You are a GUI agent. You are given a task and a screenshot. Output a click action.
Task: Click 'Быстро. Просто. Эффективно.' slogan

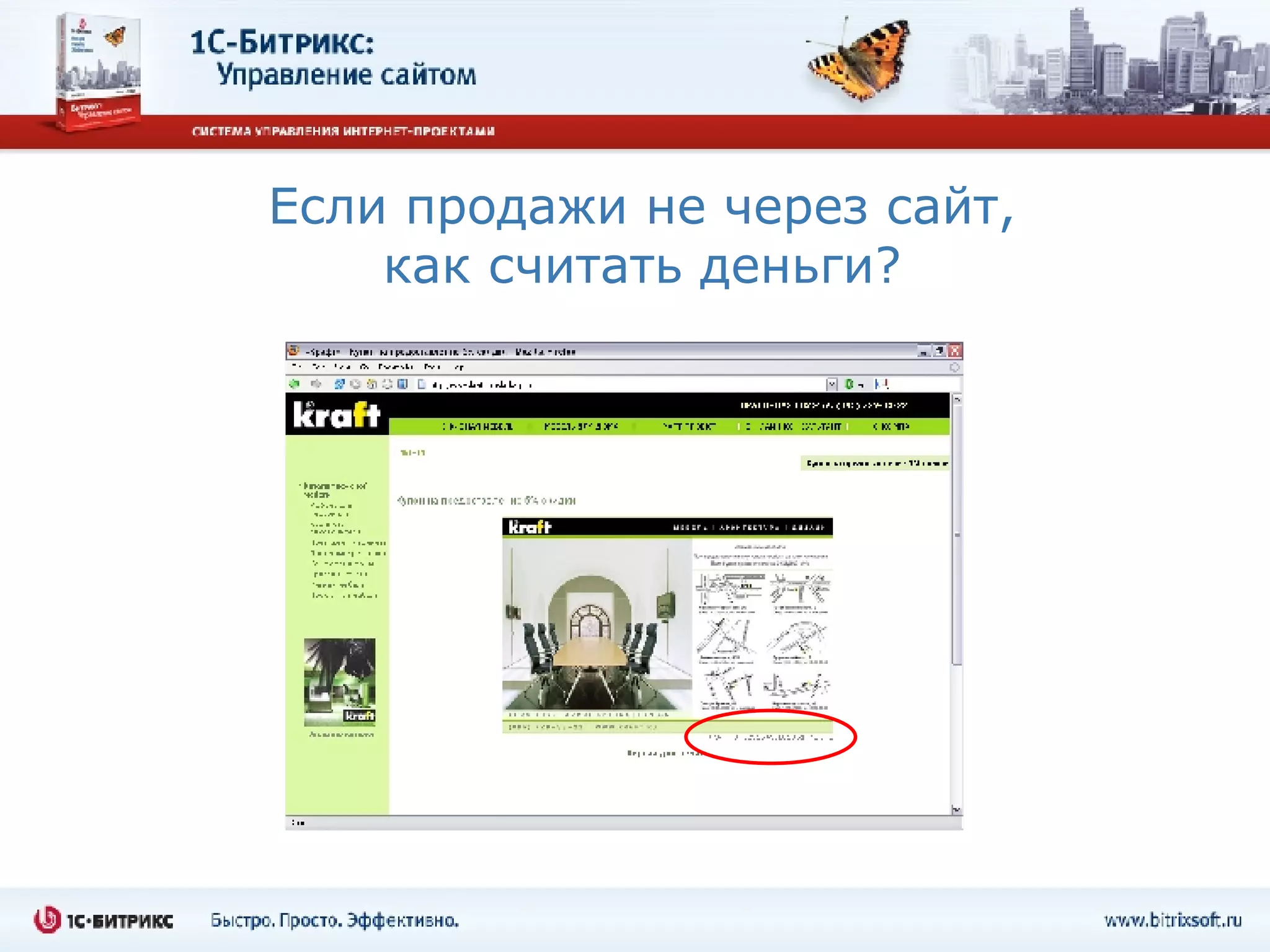335,920
